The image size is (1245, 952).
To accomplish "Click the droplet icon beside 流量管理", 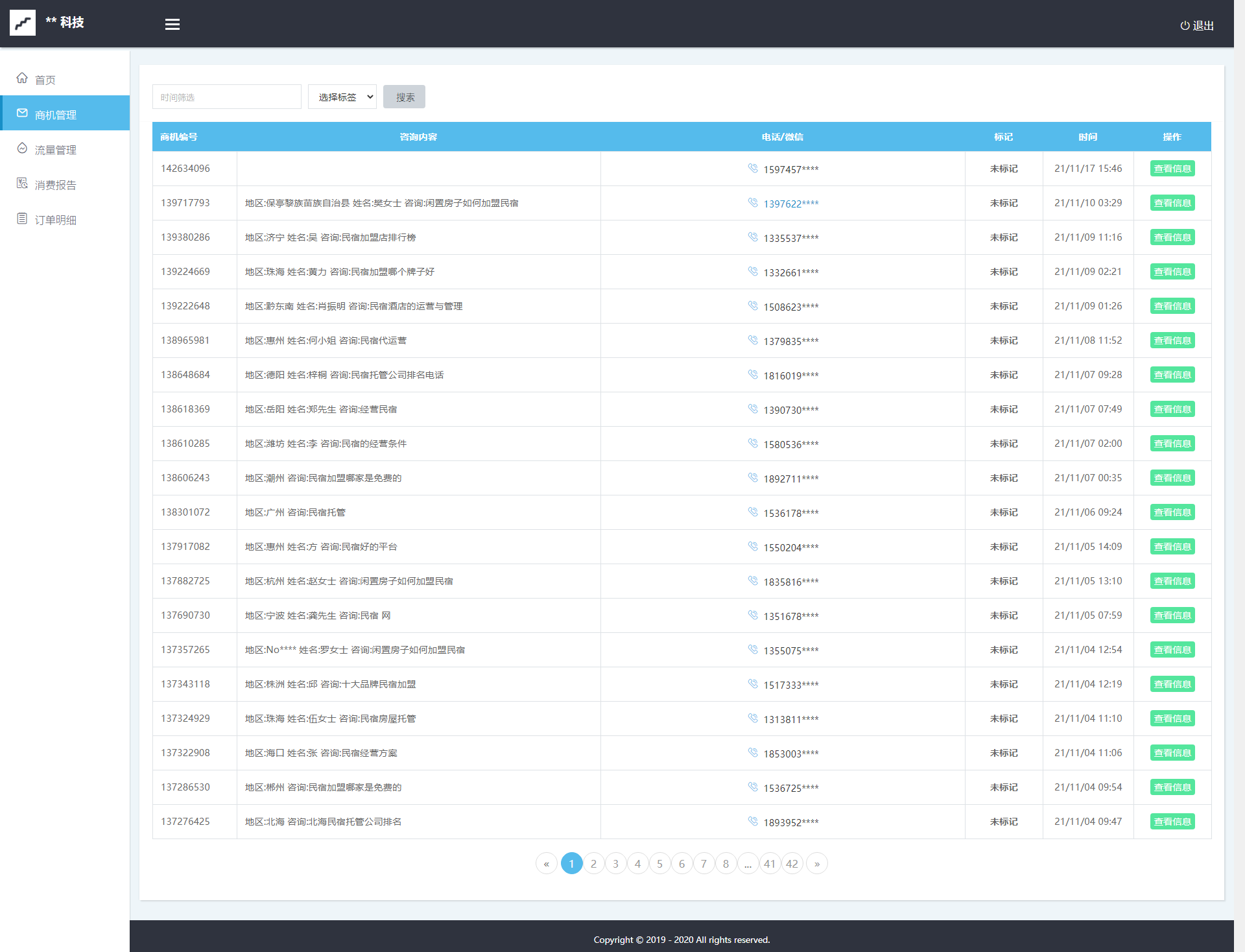I will pyautogui.click(x=22, y=148).
